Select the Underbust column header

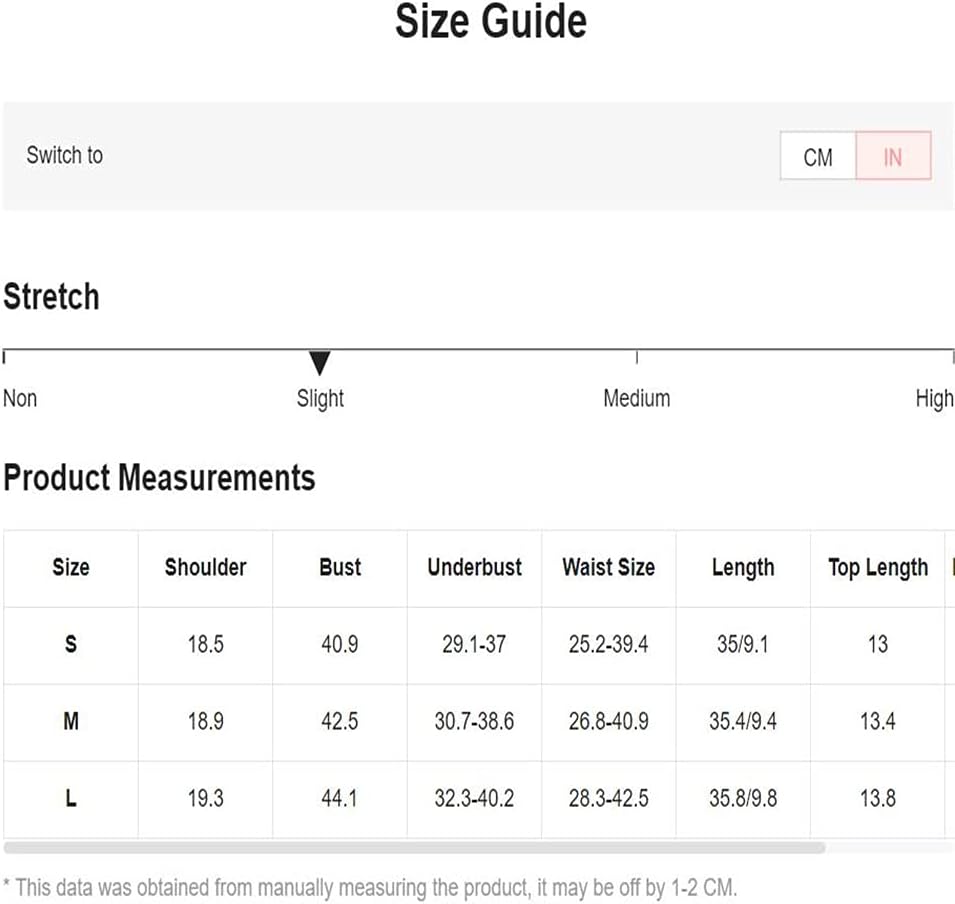pyautogui.click(x=474, y=567)
